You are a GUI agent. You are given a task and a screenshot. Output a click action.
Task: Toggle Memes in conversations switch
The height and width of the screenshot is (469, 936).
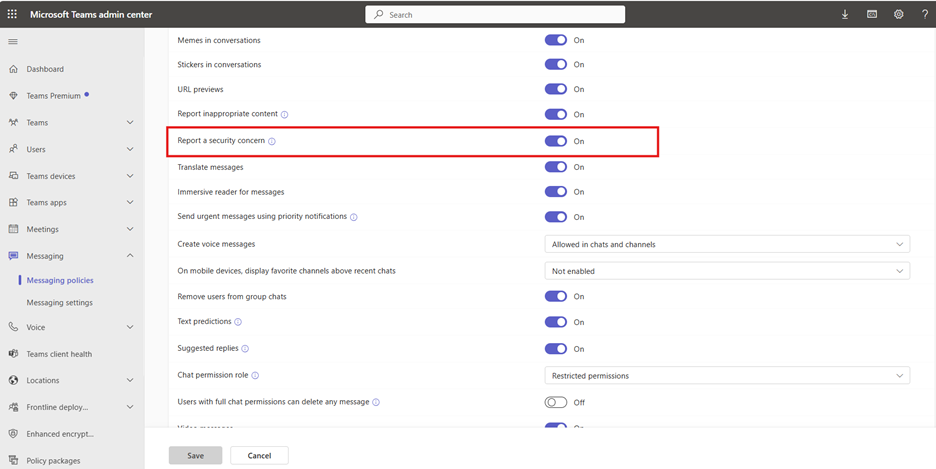coord(556,40)
